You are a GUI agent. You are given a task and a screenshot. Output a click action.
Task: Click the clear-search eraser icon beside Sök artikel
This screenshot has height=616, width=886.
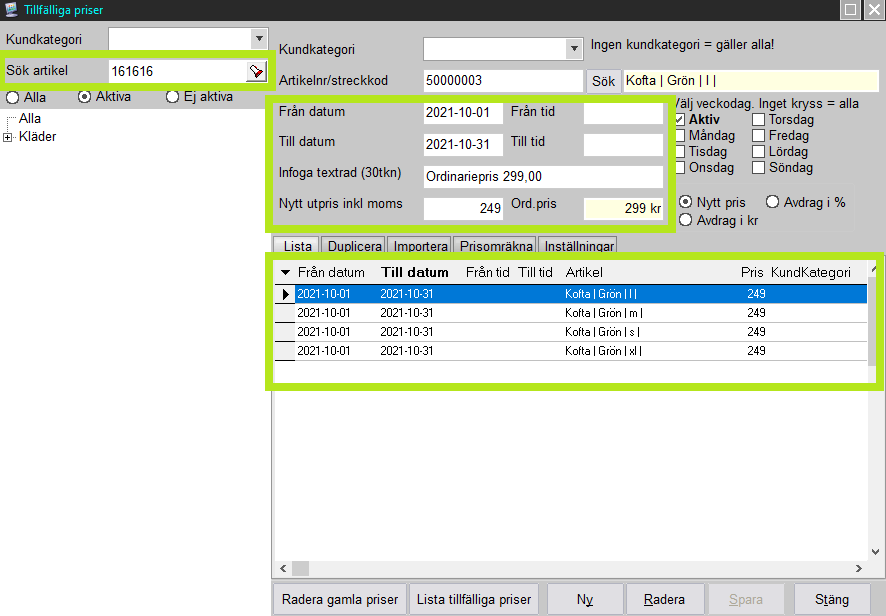tap(256, 71)
